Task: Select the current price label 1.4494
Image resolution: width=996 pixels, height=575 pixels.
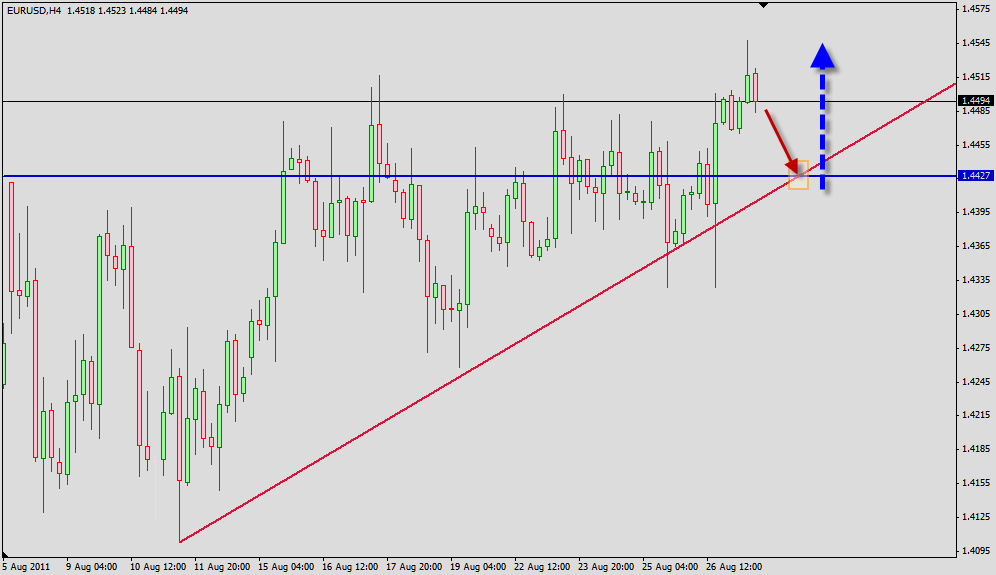Action: 976,101
